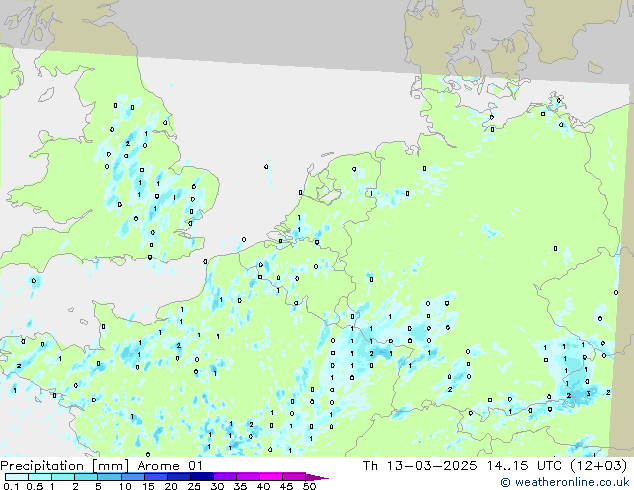Click the '14..15 UTC' time range text
The width and height of the screenshot is (634, 490).
coord(524,466)
